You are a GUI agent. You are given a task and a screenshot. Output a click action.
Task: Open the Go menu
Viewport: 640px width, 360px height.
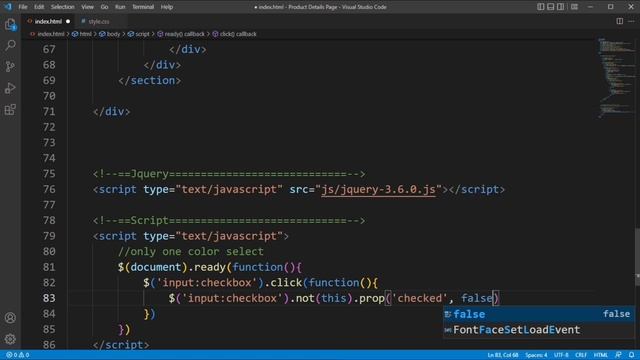point(104,7)
